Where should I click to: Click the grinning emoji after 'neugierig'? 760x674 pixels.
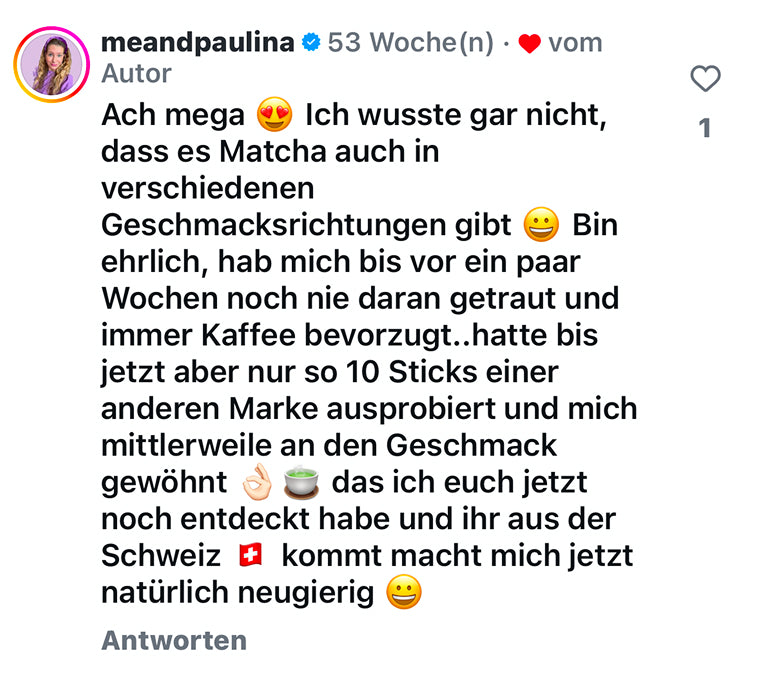404,593
